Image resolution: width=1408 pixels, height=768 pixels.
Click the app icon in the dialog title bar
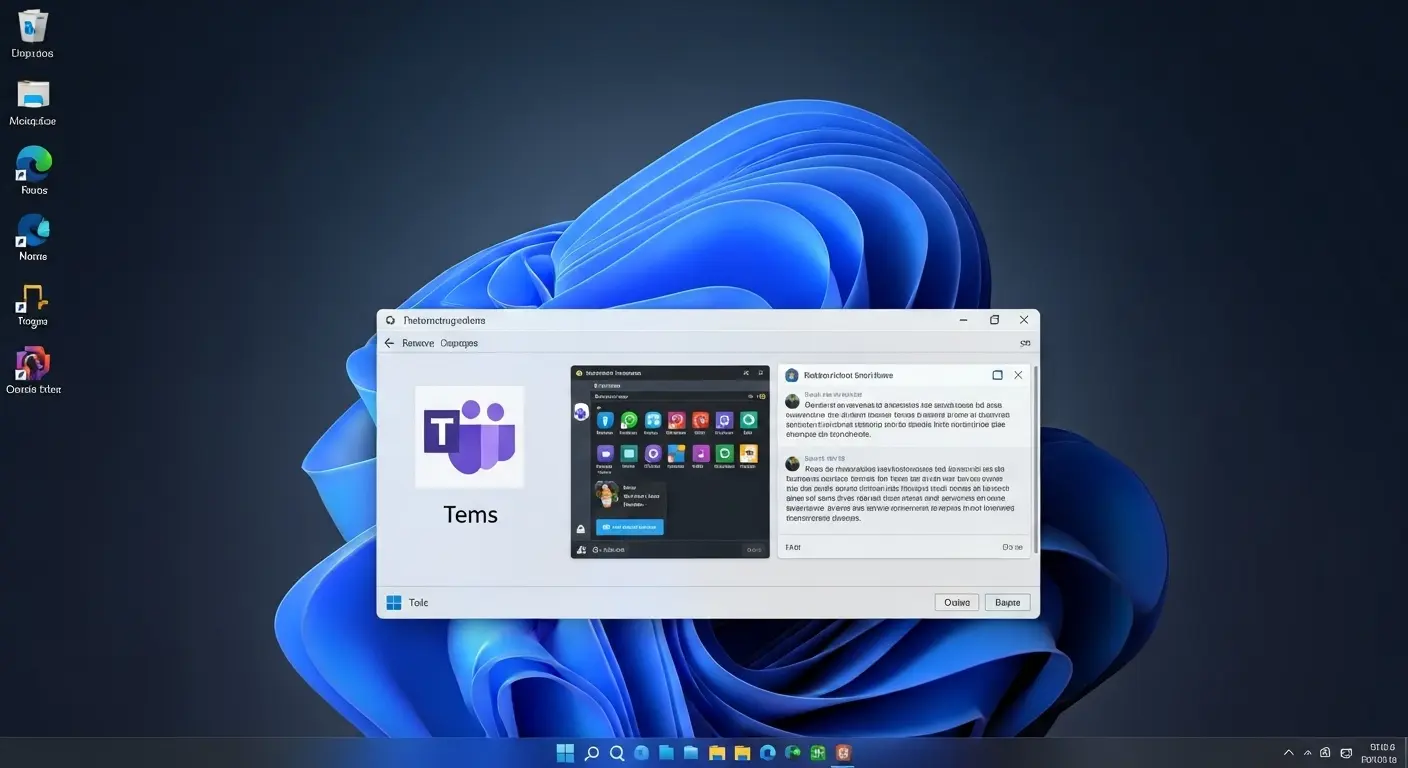pyautogui.click(x=391, y=321)
